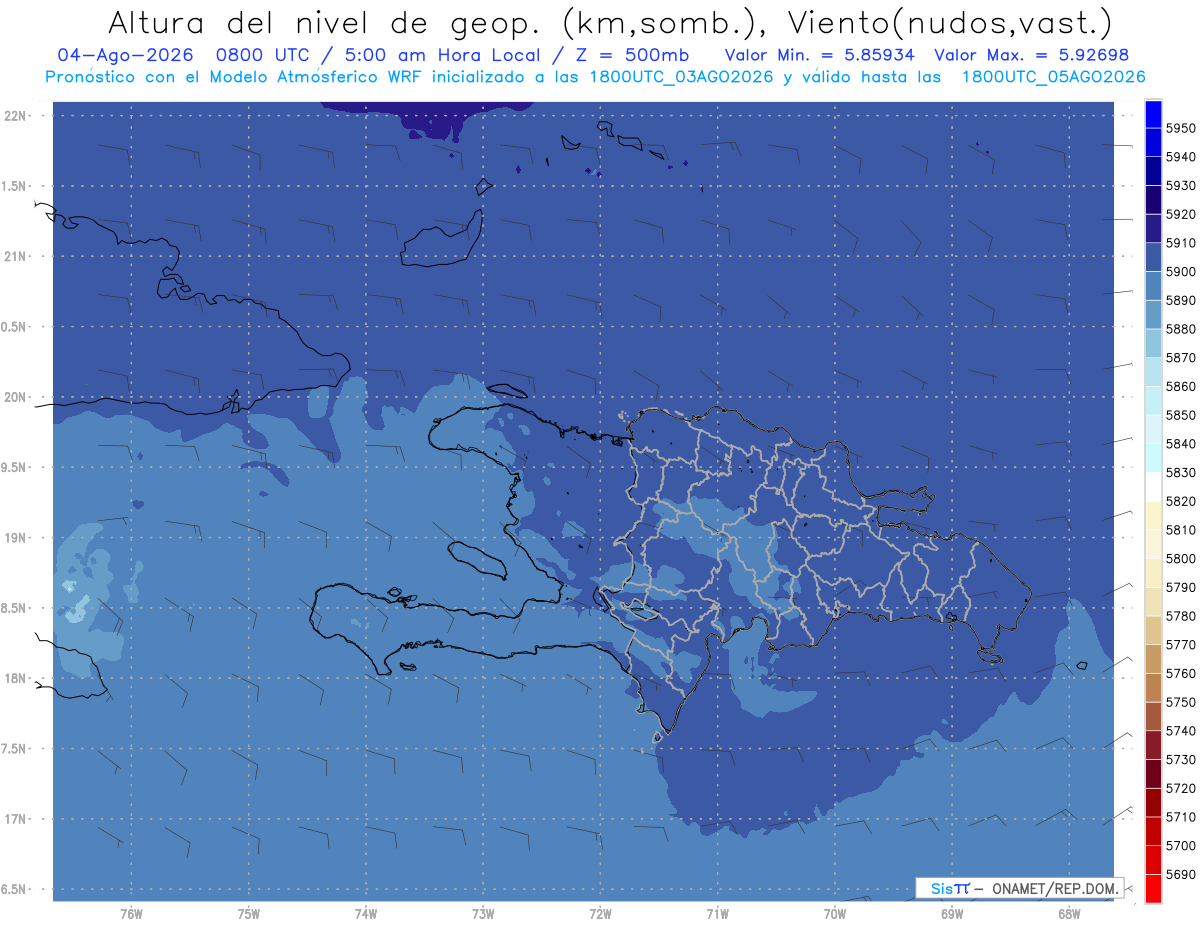Click the longitude label '73W'
The height and width of the screenshot is (927, 1200).
(x=483, y=914)
